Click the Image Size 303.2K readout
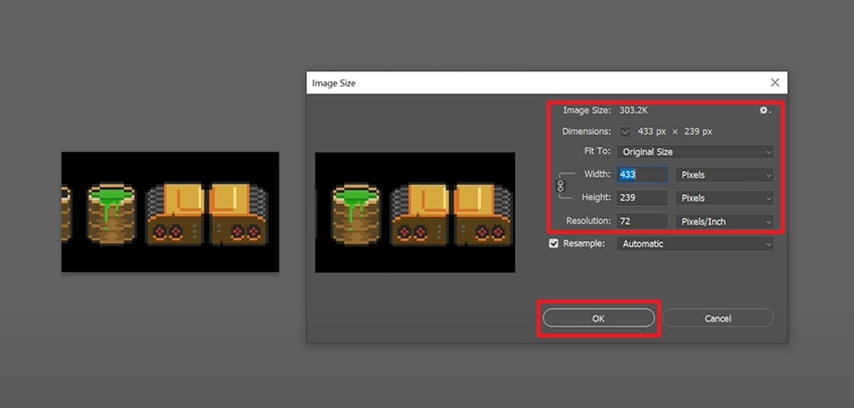854x408 pixels. [632, 111]
